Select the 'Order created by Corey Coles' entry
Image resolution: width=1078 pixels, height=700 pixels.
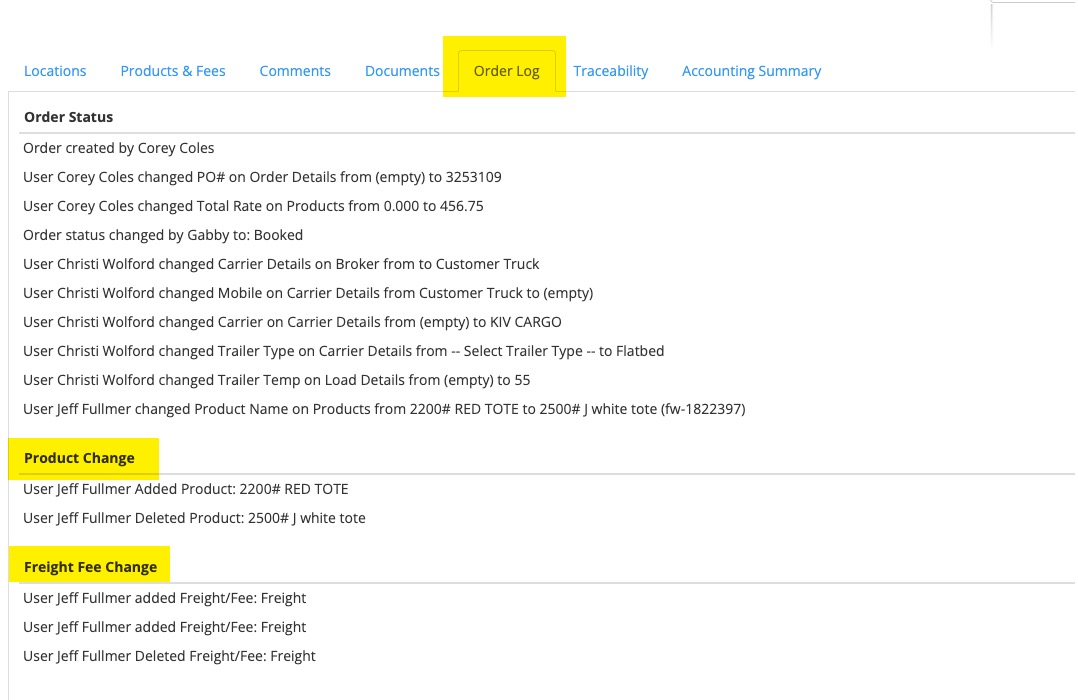(119, 148)
